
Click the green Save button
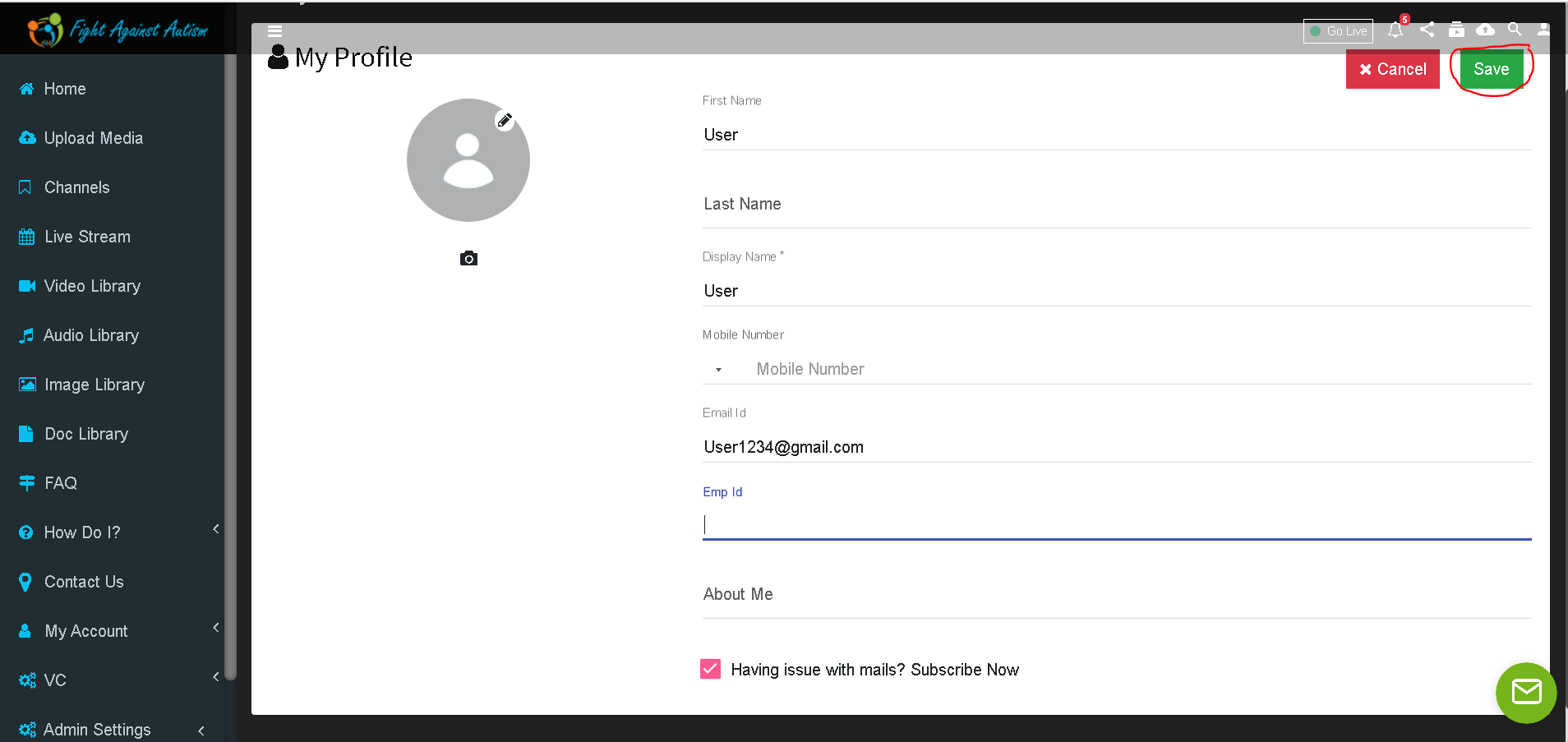click(1491, 69)
